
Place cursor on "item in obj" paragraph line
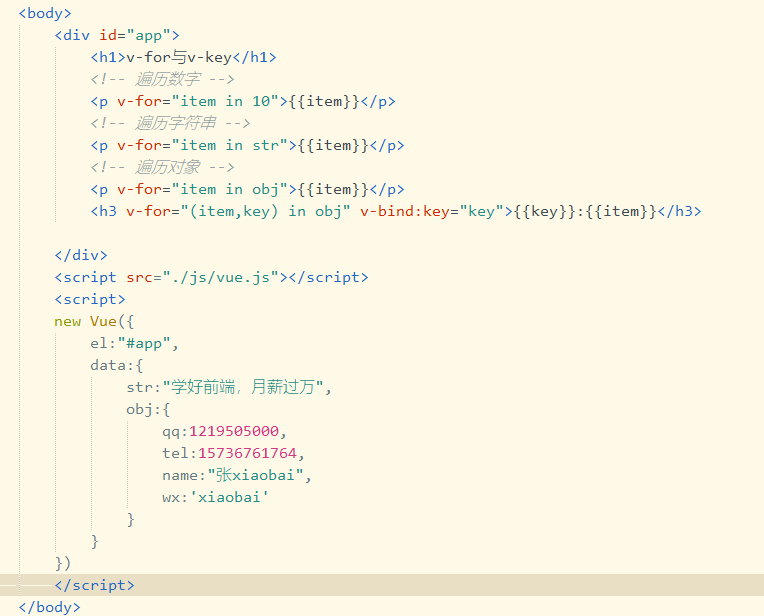(247, 189)
